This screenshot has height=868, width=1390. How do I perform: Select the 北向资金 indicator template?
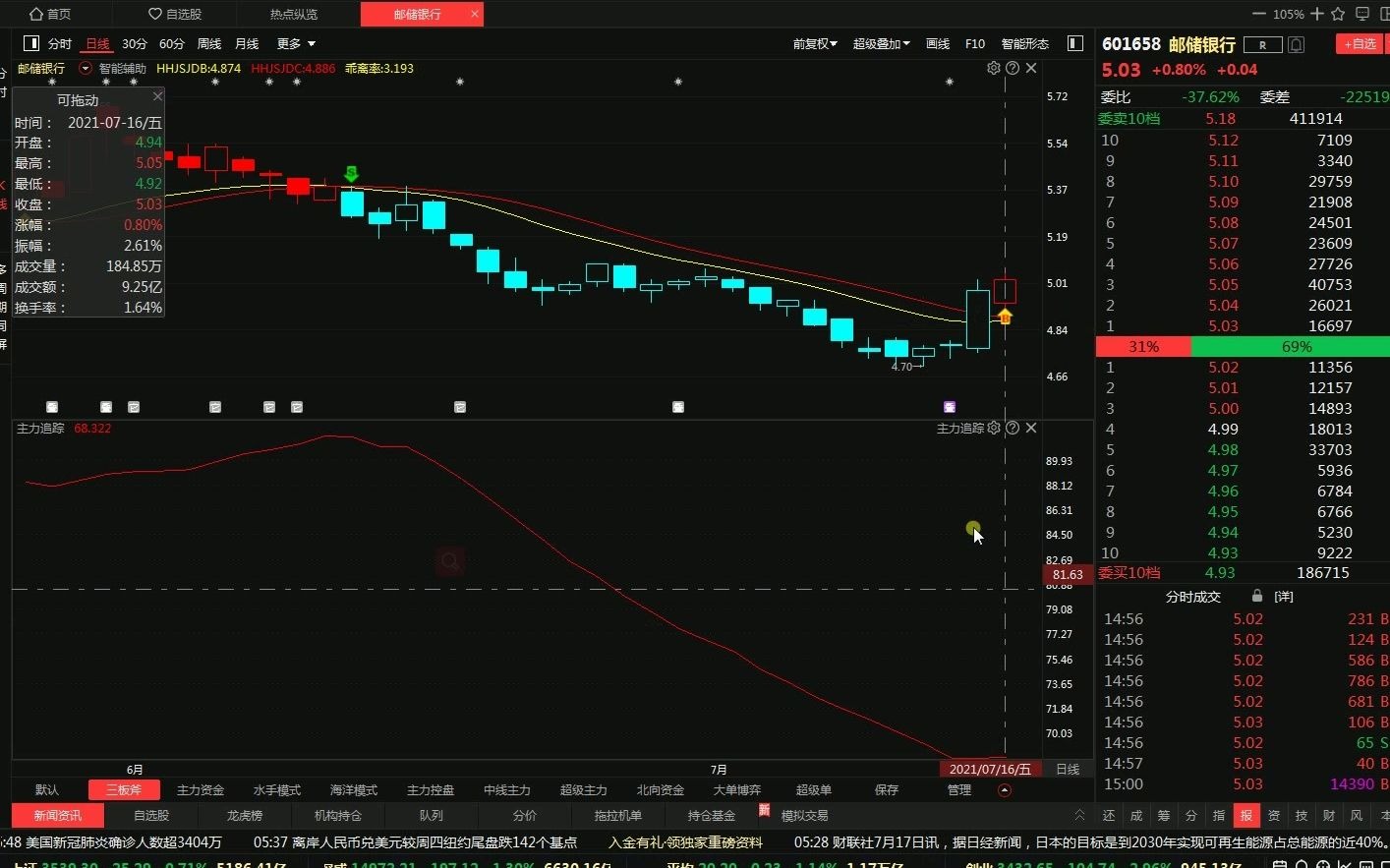tap(661, 790)
